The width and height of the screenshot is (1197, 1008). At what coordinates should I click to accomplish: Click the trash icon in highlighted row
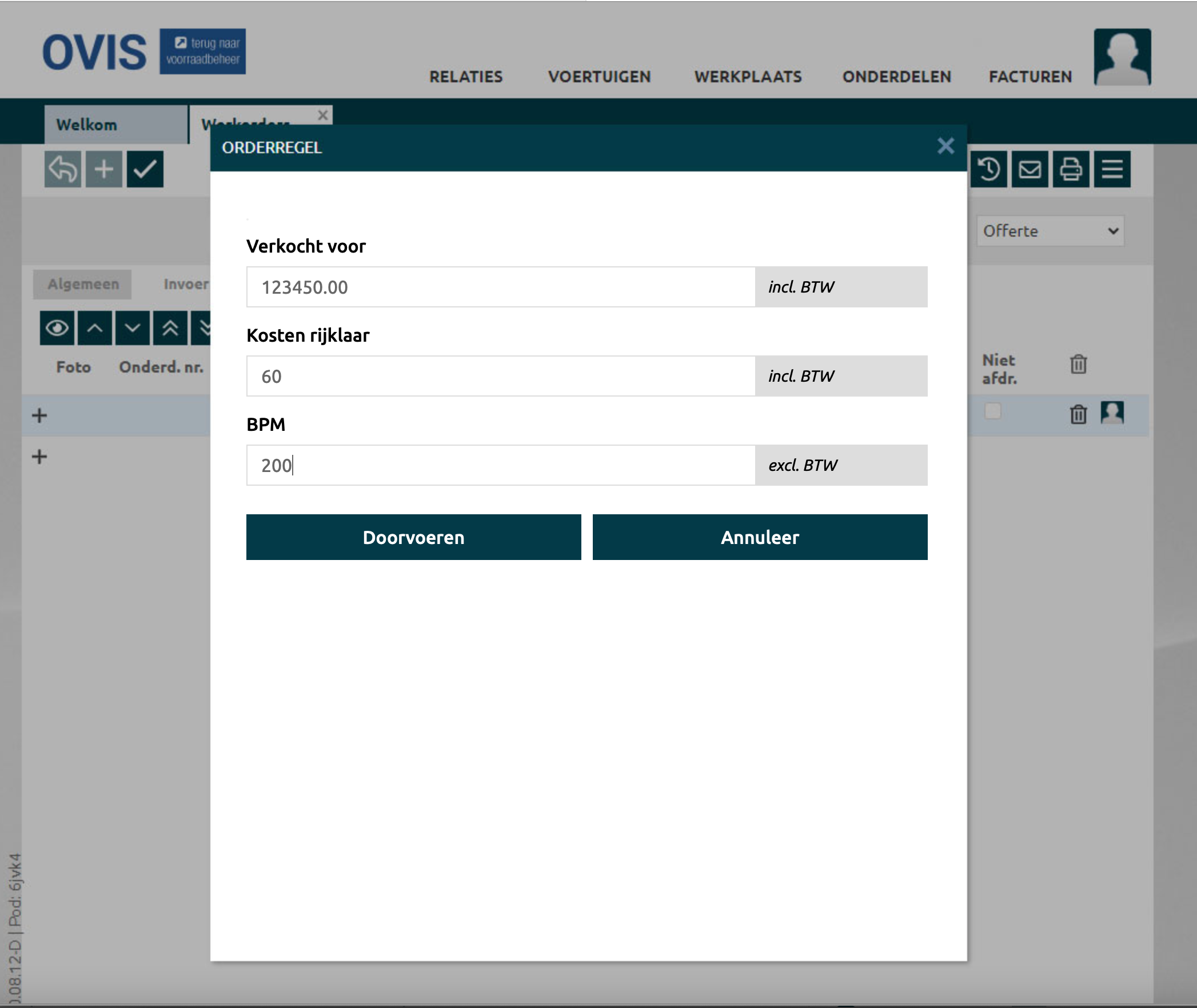click(1078, 414)
